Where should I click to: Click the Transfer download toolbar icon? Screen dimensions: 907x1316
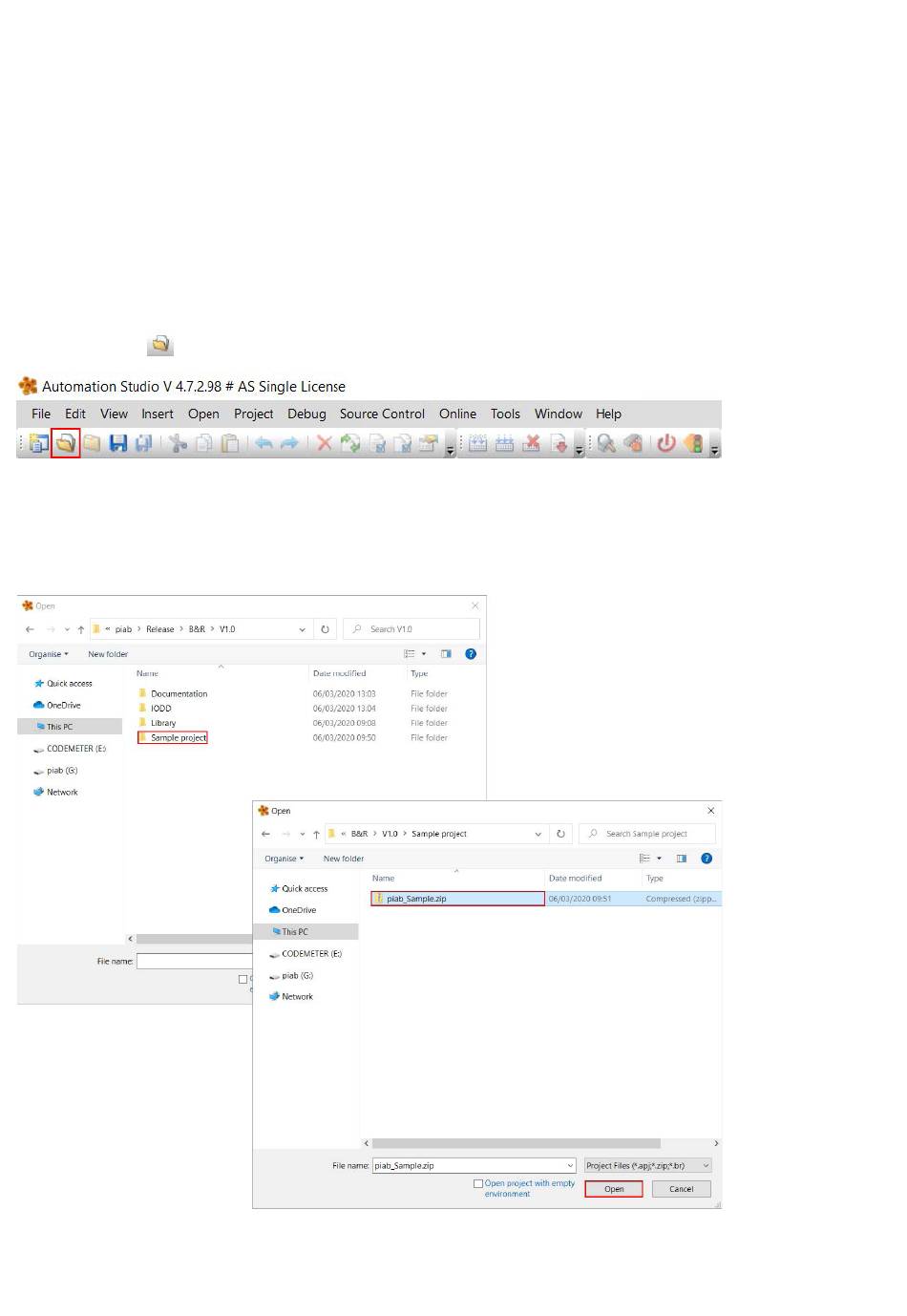(x=559, y=443)
